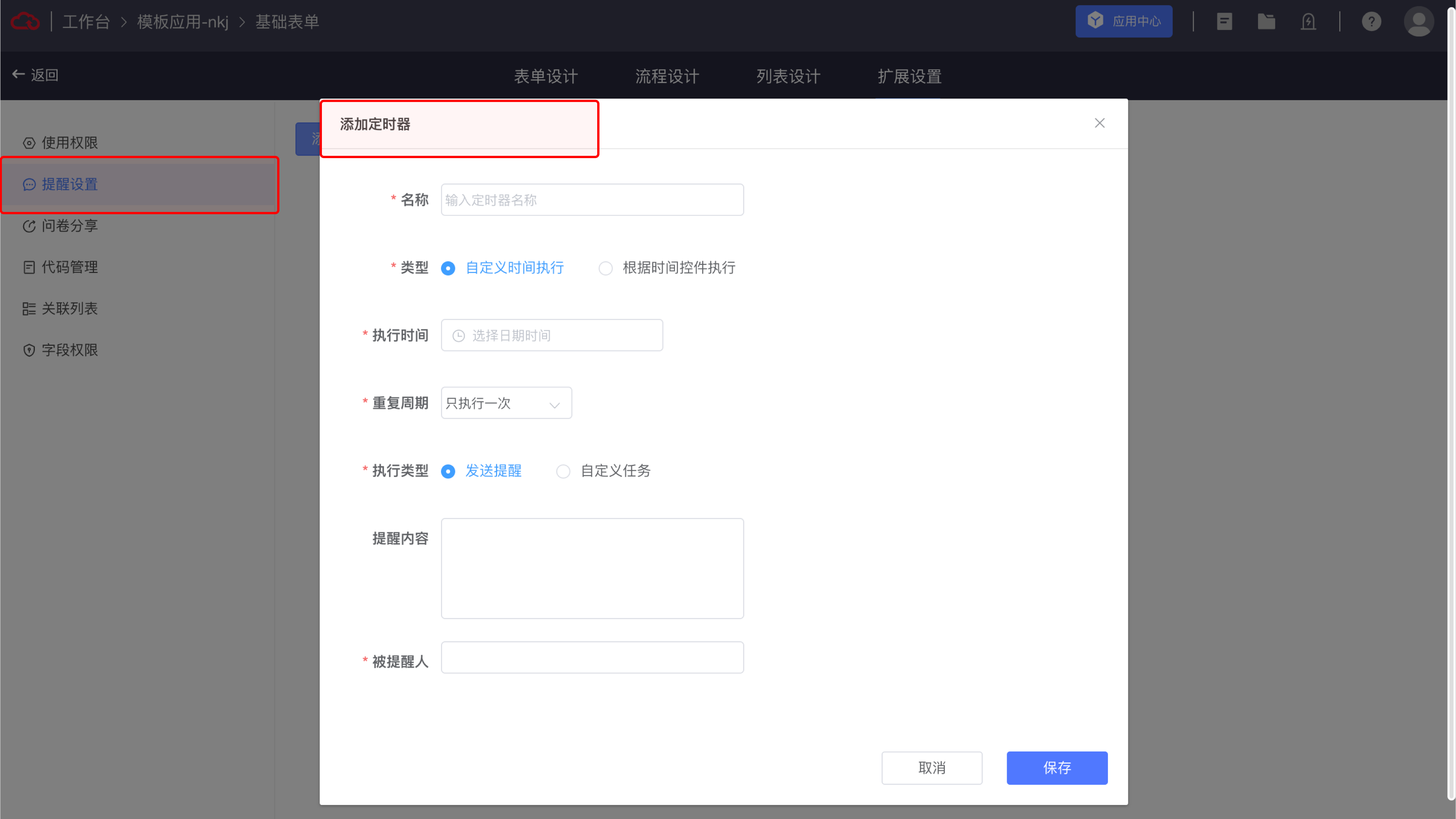Open the document notes icon in top bar
This screenshot has width=1456, height=819.
coord(1224,22)
